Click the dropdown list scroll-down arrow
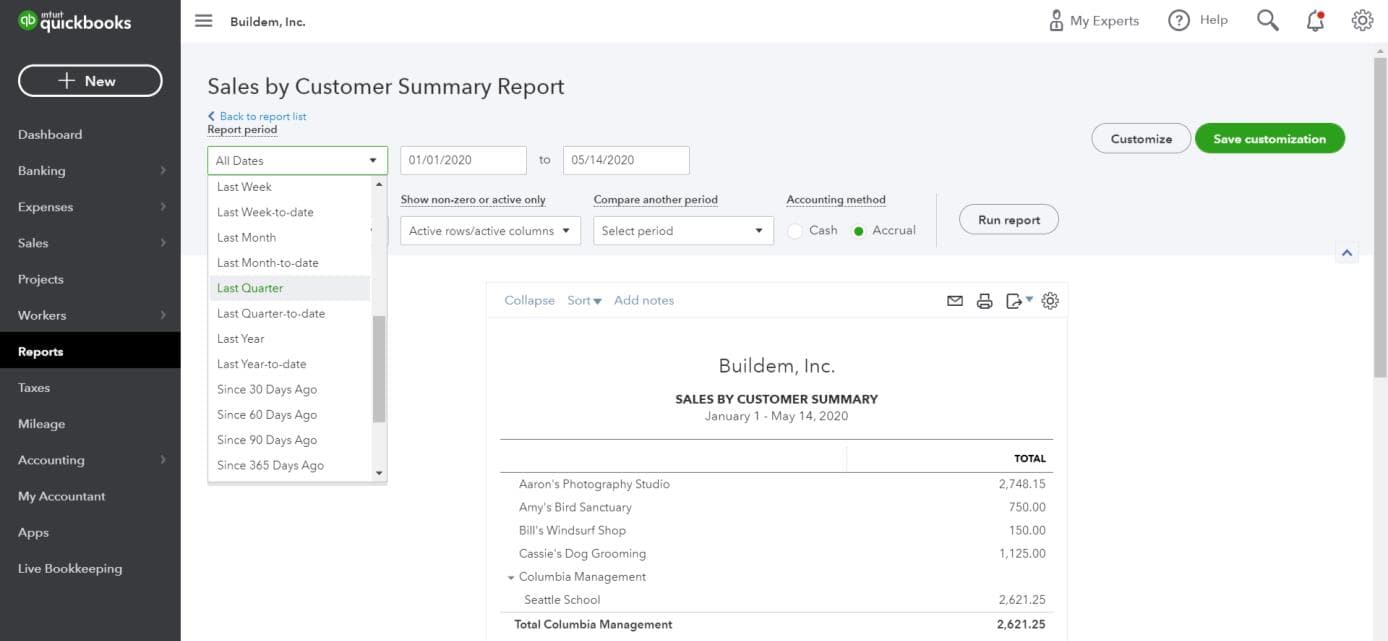 379,473
